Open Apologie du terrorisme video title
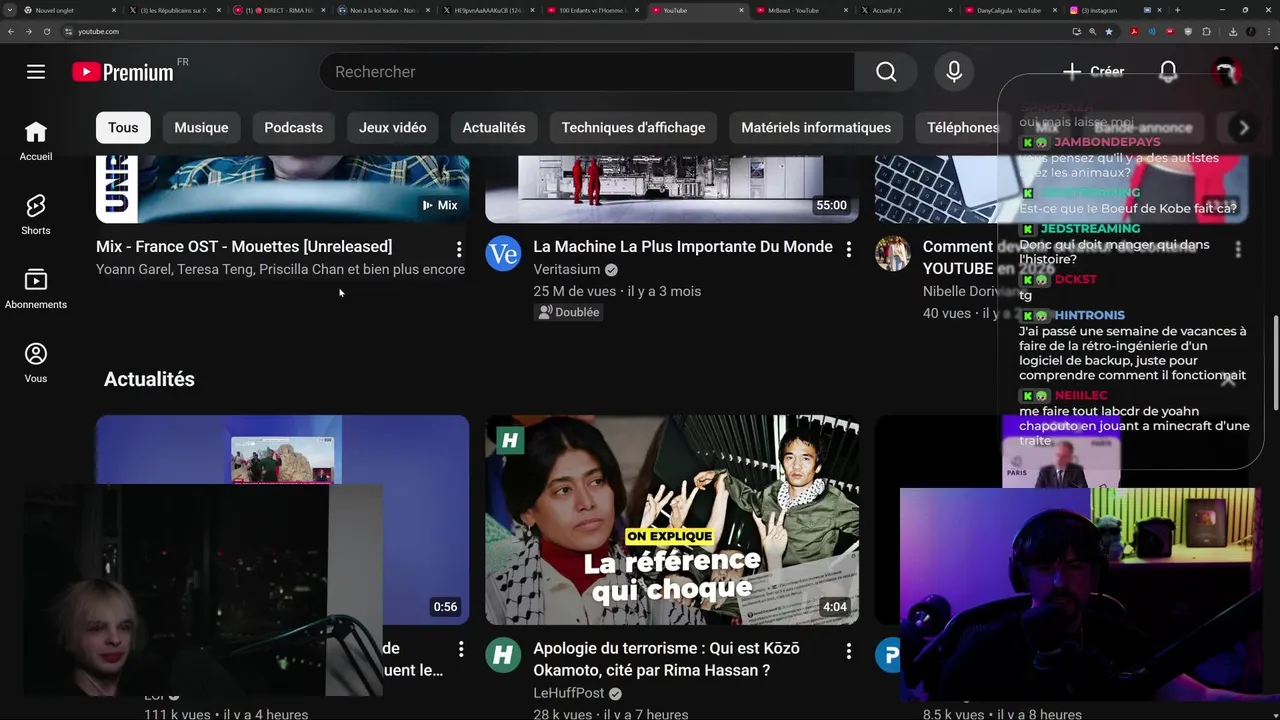 coord(666,659)
